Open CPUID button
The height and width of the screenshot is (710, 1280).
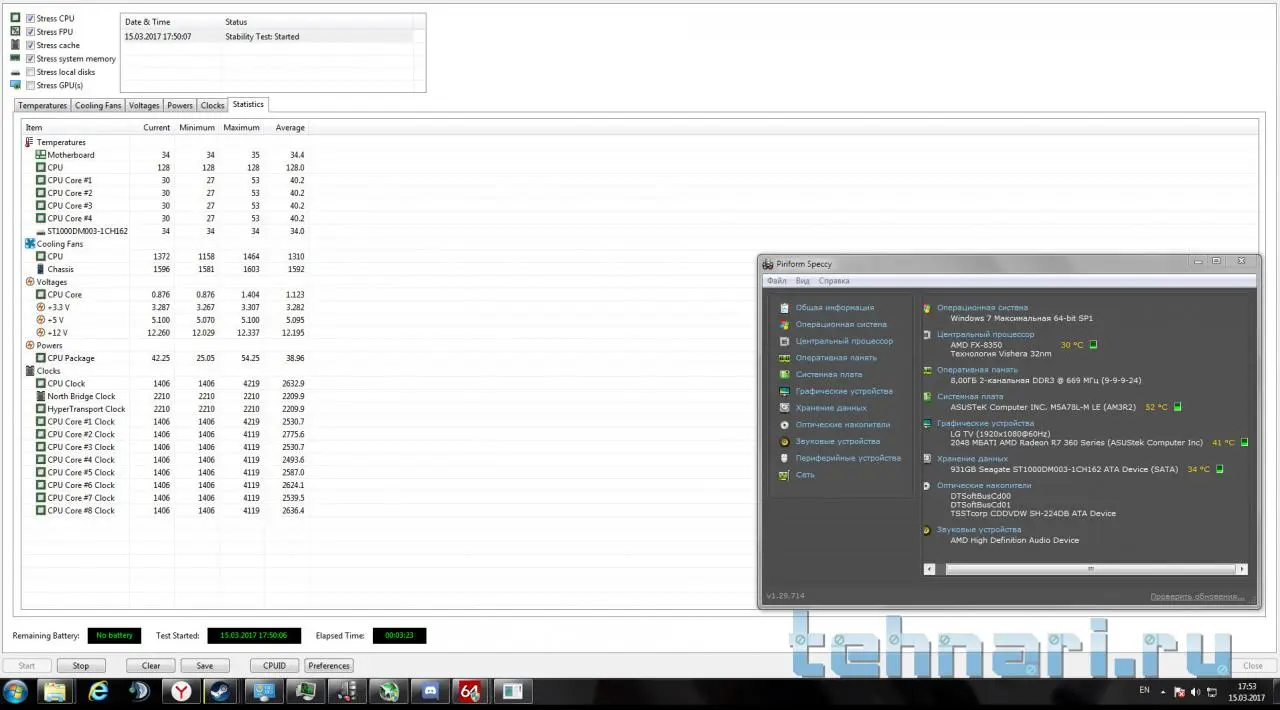pos(274,665)
